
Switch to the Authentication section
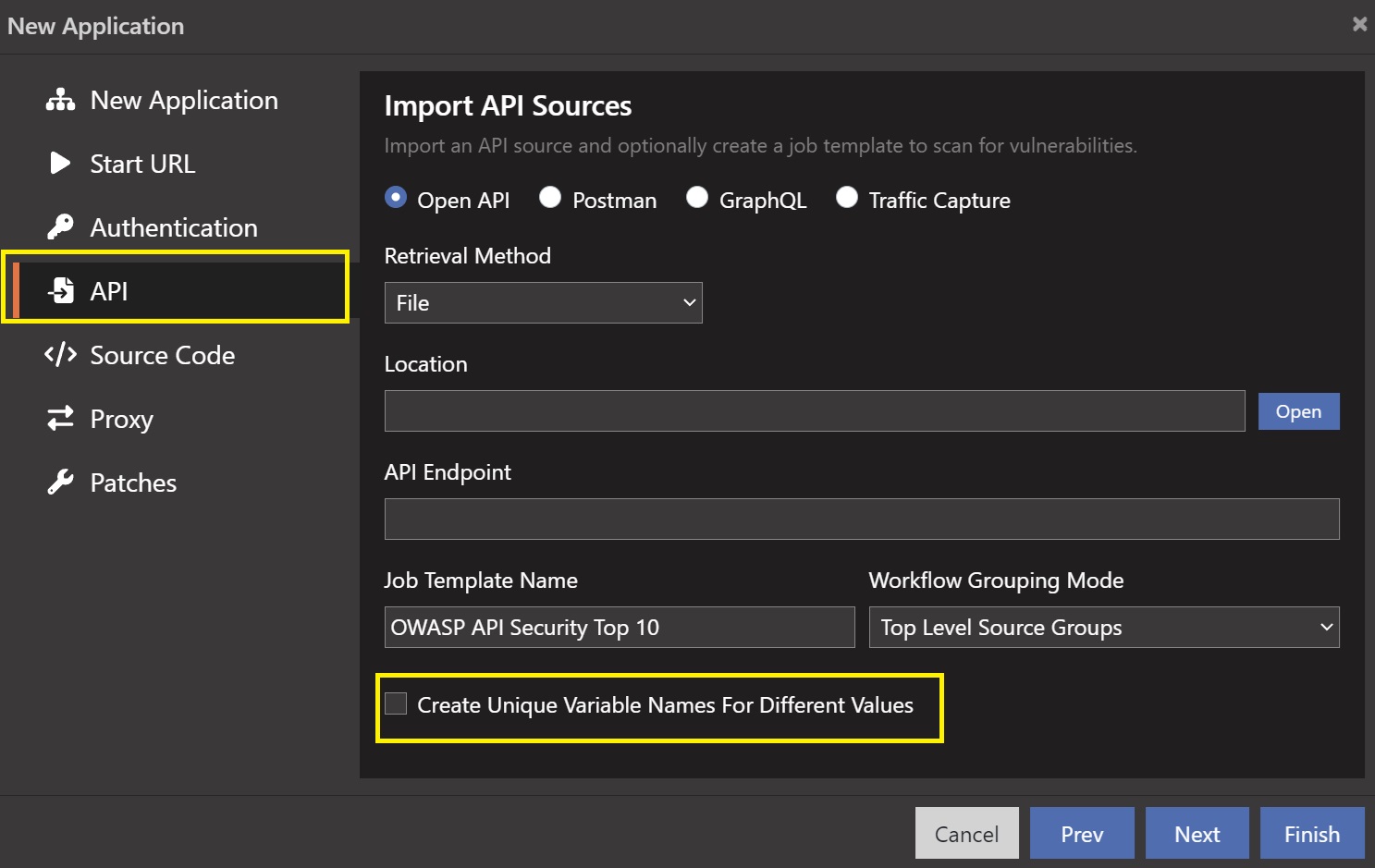click(173, 227)
